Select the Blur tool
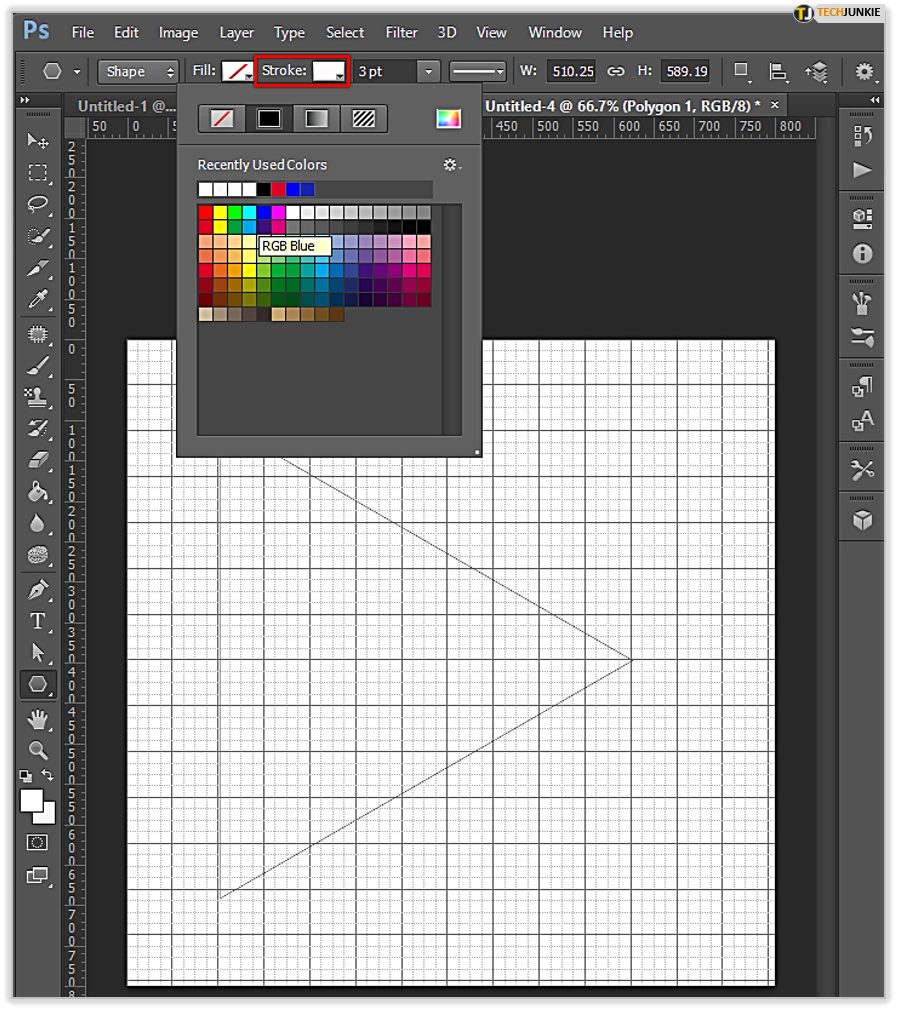This screenshot has width=897, height=1010. [x=37, y=523]
